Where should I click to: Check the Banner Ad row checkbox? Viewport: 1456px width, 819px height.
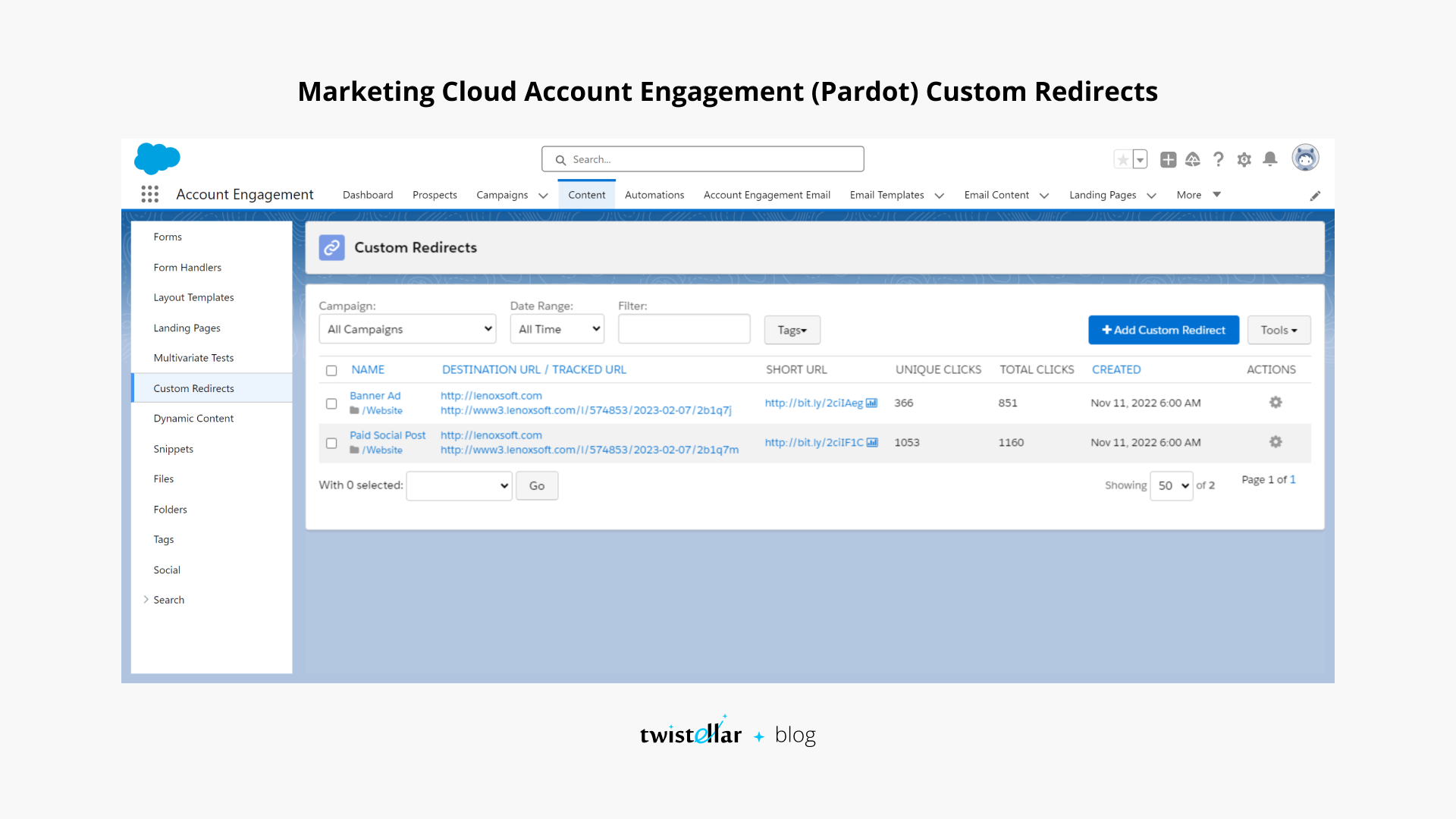[331, 403]
